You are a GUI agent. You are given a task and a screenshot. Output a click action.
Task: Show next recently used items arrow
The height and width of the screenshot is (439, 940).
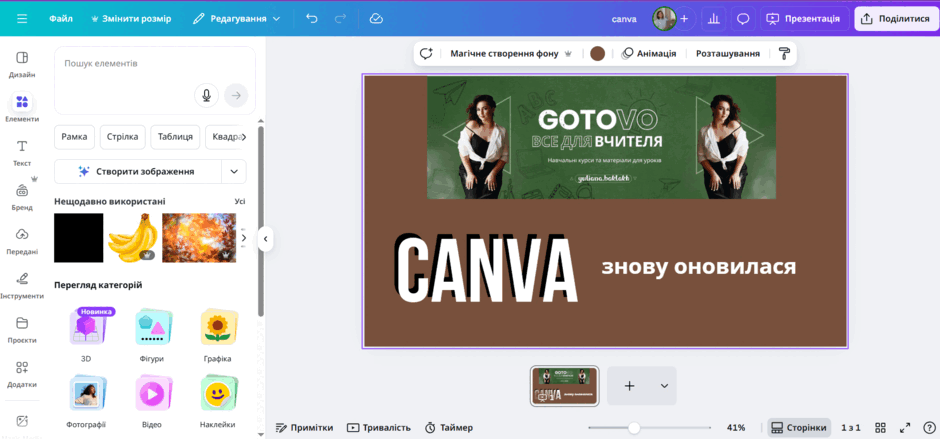tap(243, 237)
